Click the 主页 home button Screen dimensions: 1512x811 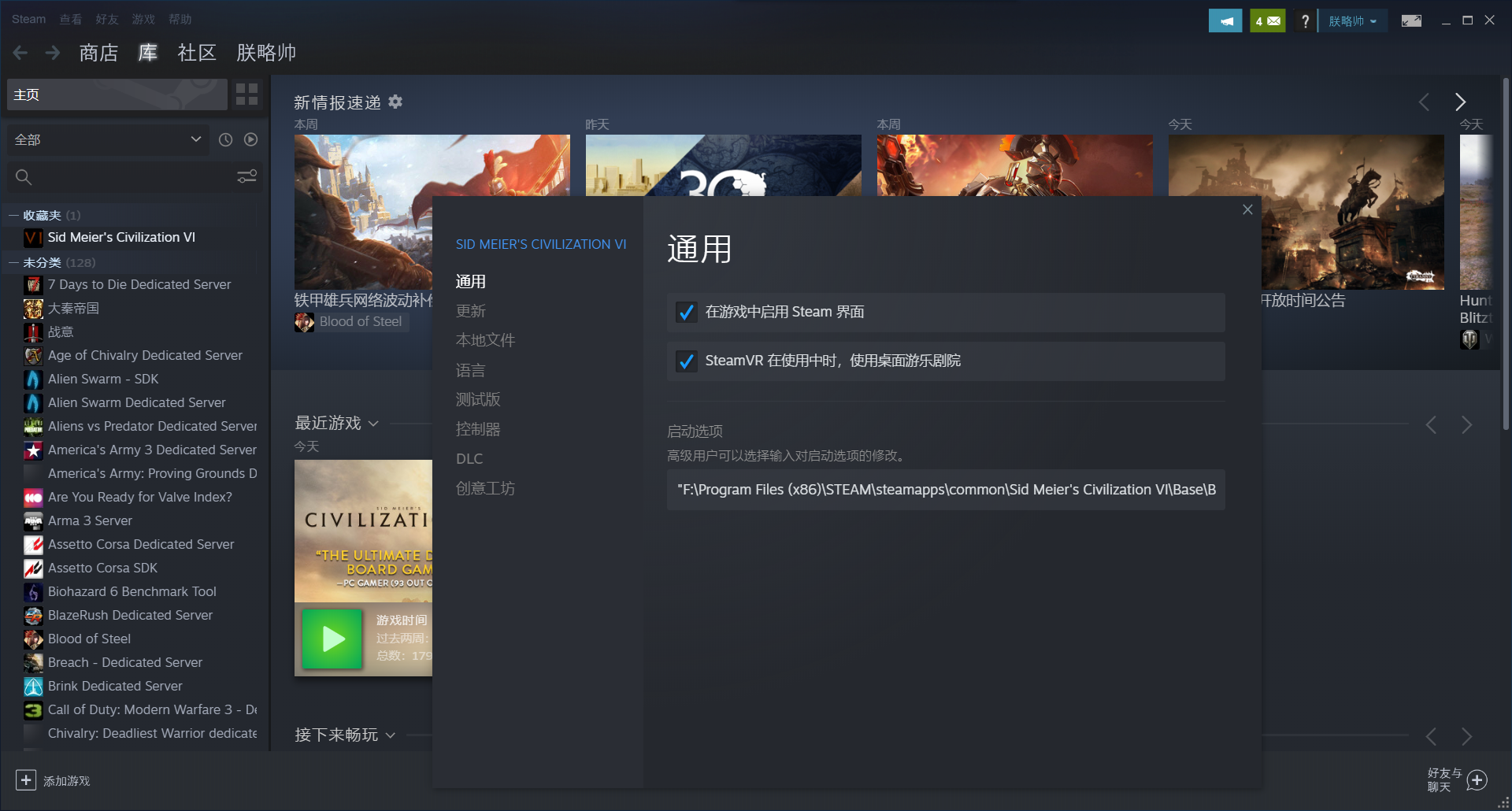point(117,94)
